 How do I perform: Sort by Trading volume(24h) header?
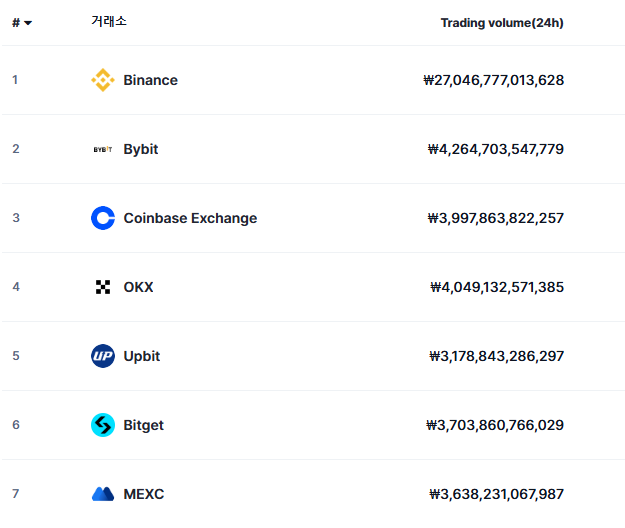point(502,23)
